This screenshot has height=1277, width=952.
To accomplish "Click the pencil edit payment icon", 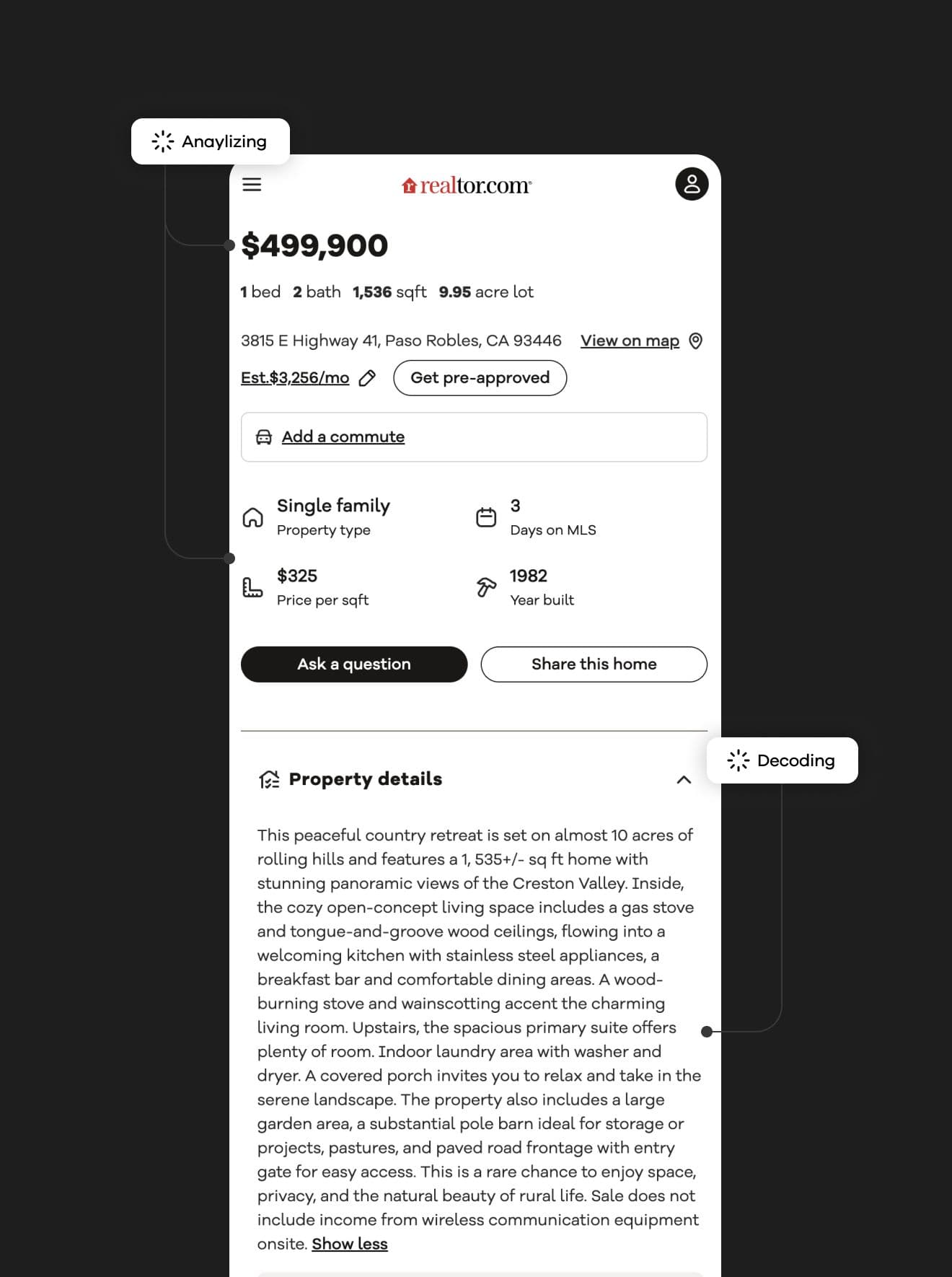I will click(367, 378).
